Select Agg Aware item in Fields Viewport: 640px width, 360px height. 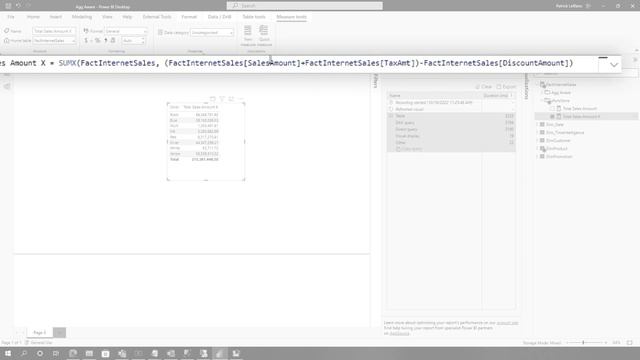(x=561, y=93)
